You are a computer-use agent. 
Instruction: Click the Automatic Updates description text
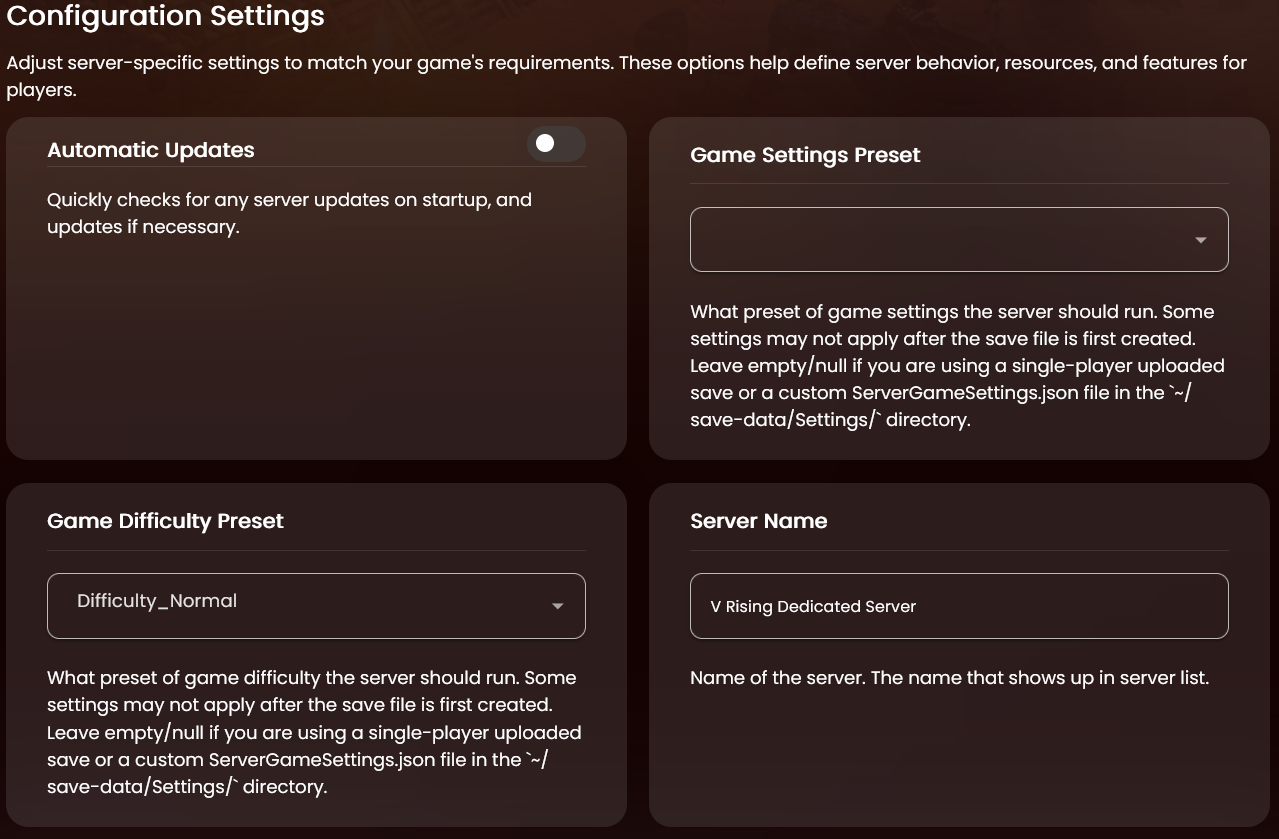[x=289, y=213]
